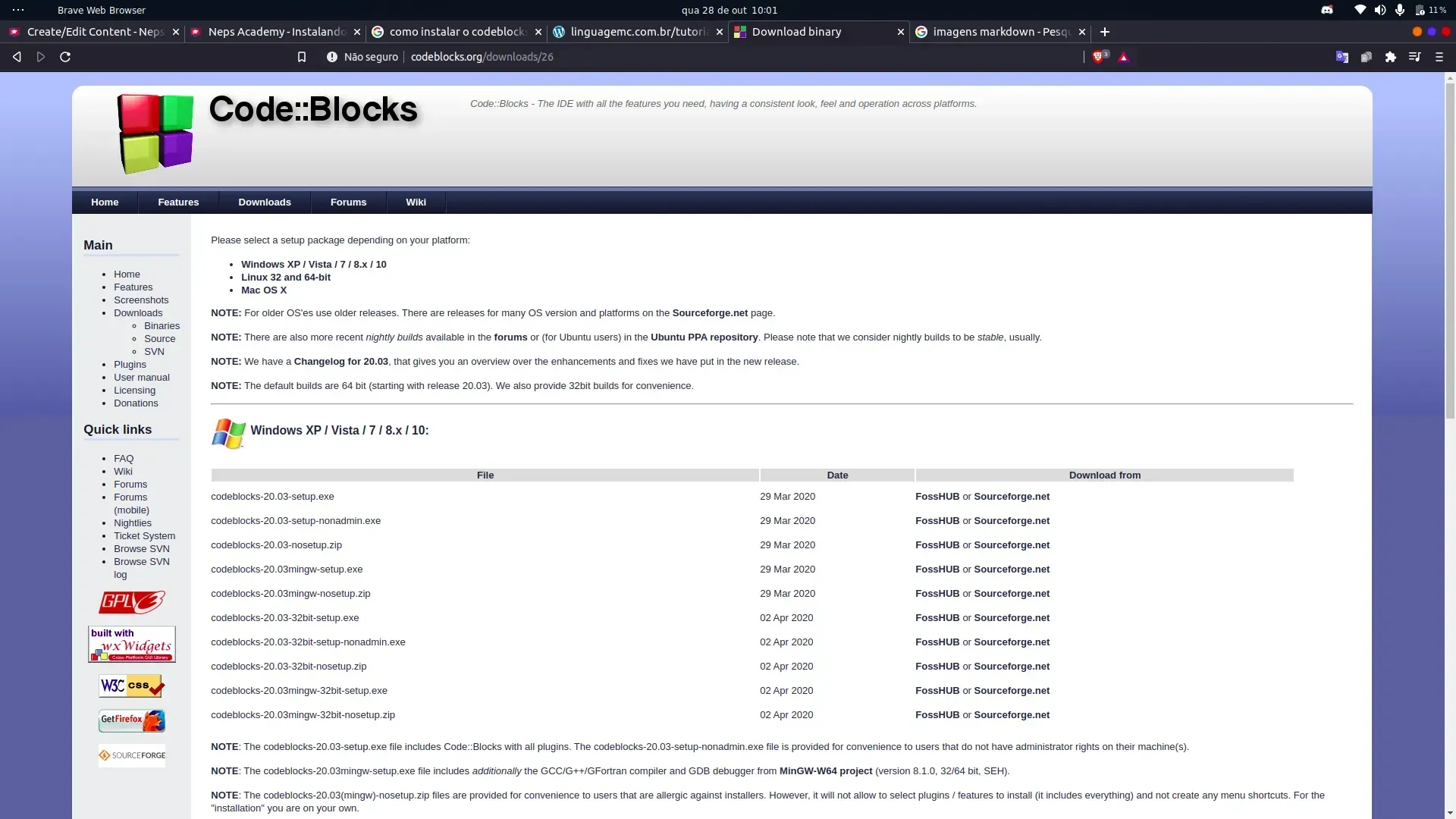Screen dimensions: 1456x819
Task: Click FossHUB for codeblocks-20.03-setup.exe
Action: click(937, 497)
